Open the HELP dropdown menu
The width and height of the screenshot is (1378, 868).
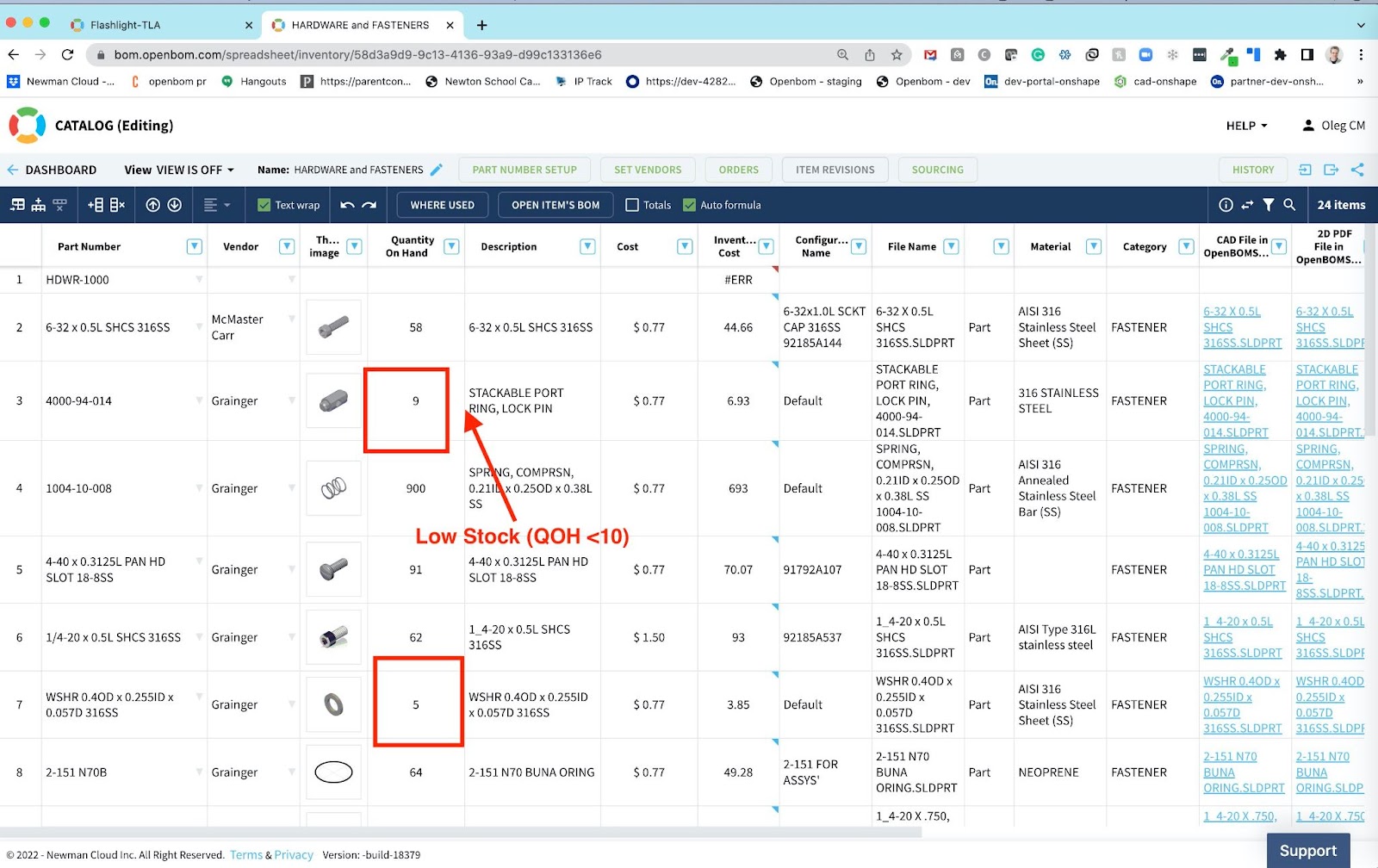pyautogui.click(x=1247, y=126)
